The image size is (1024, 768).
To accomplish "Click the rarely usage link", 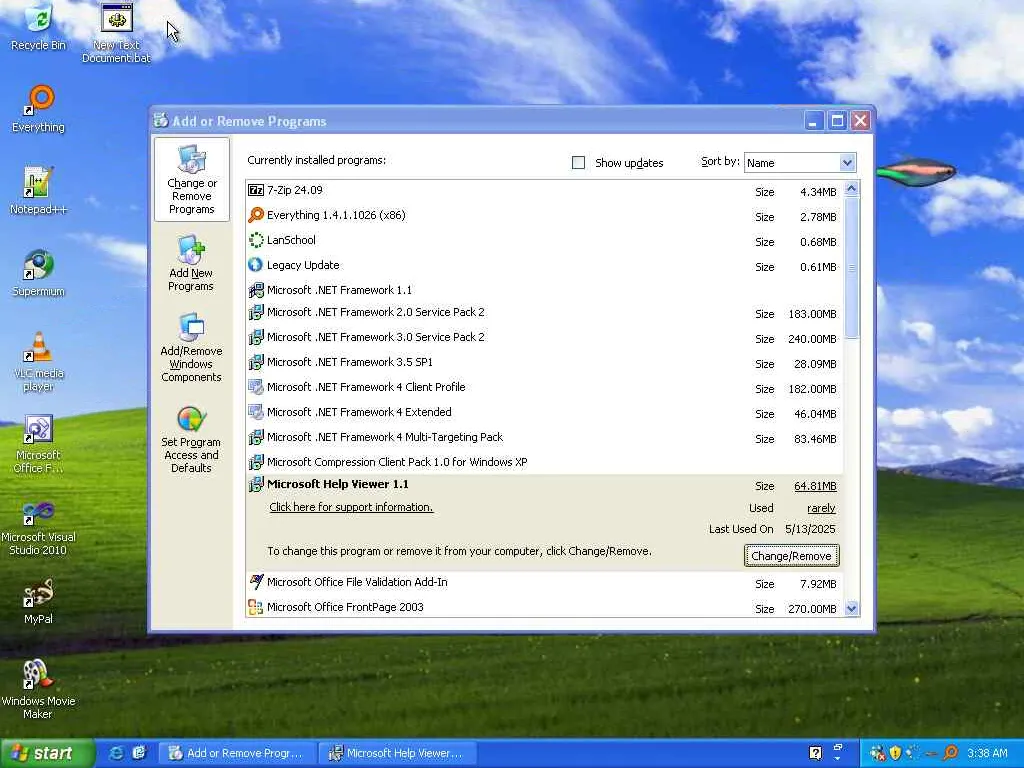I will (x=821, y=508).
